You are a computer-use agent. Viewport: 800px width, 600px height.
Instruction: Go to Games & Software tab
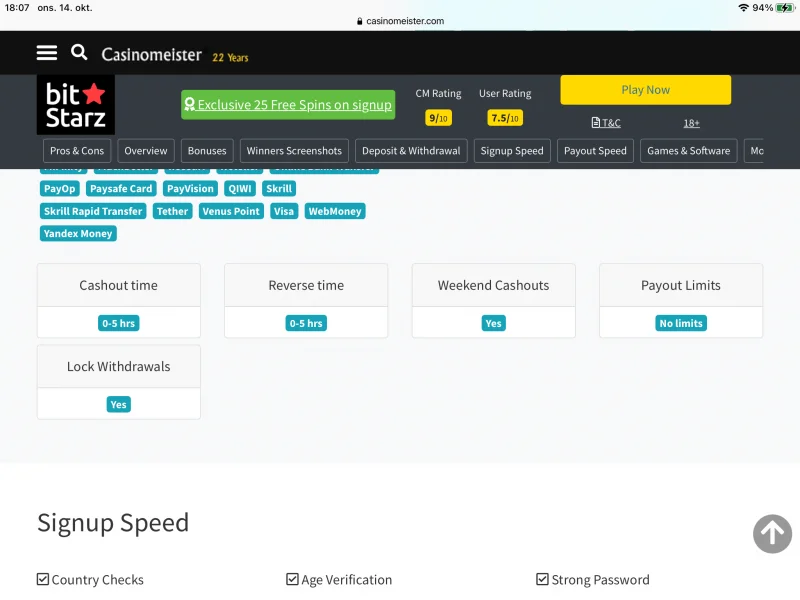pyautogui.click(x=688, y=151)
